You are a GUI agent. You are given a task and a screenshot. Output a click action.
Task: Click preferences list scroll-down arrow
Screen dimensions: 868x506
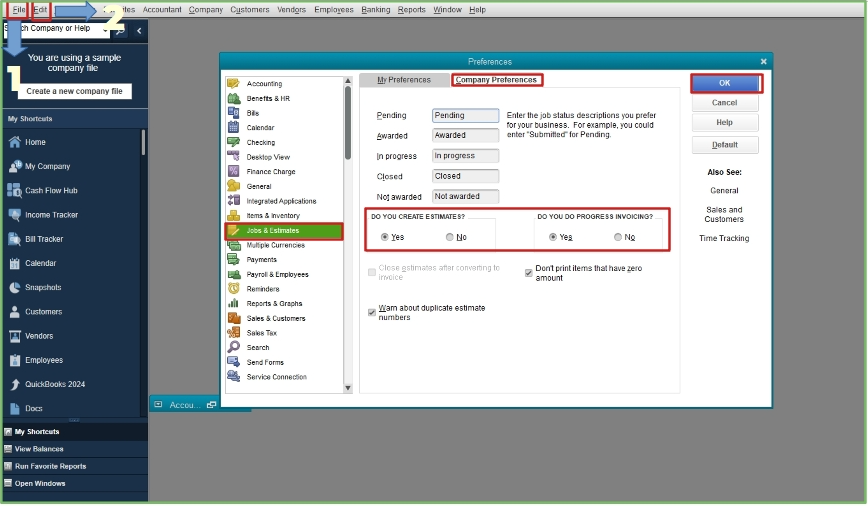[348, 388]
